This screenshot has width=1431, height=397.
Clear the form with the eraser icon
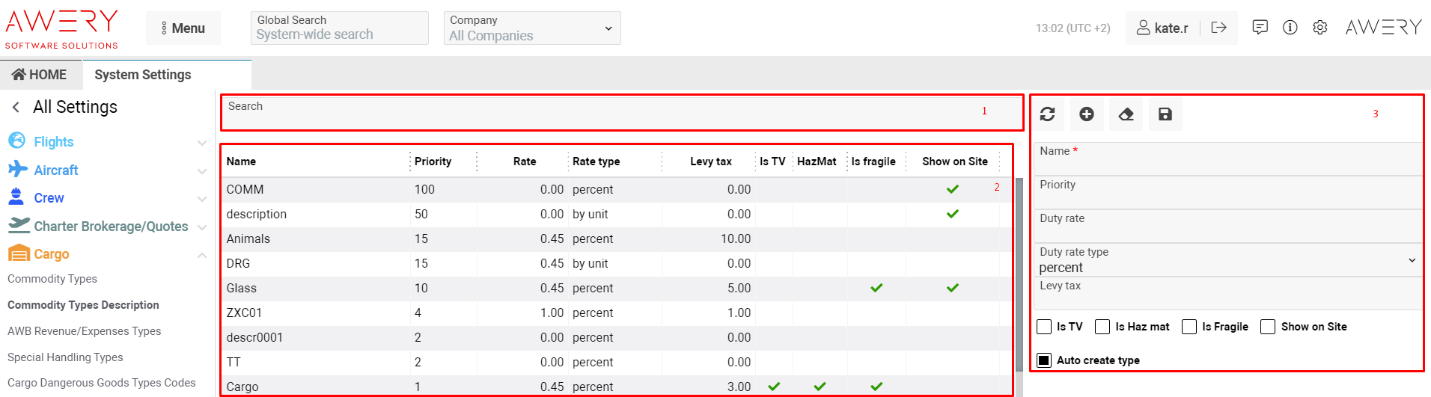[1125, 115]
